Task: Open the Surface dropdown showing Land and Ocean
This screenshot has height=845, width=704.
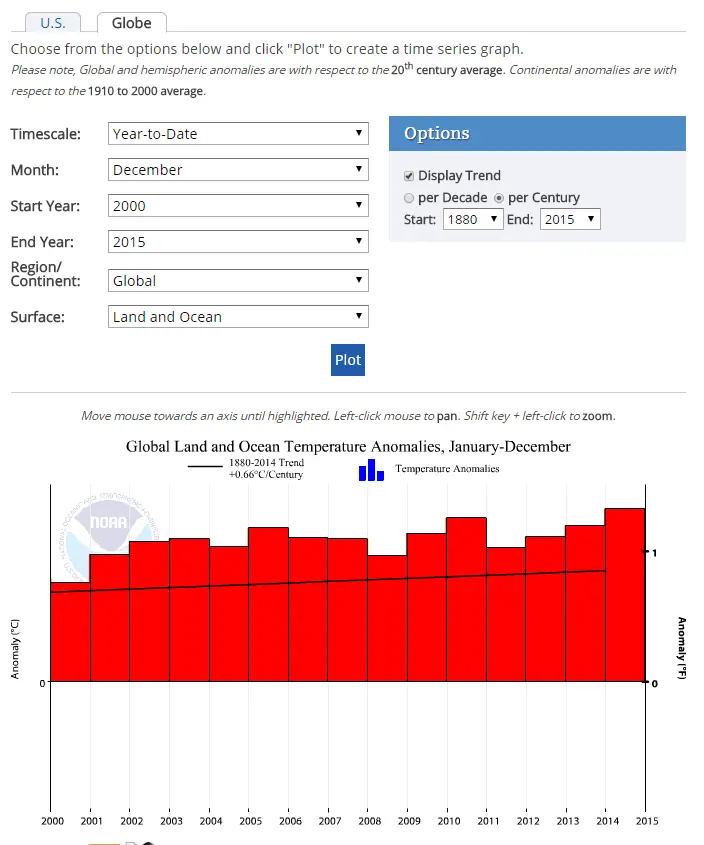Action: (238, 317)
